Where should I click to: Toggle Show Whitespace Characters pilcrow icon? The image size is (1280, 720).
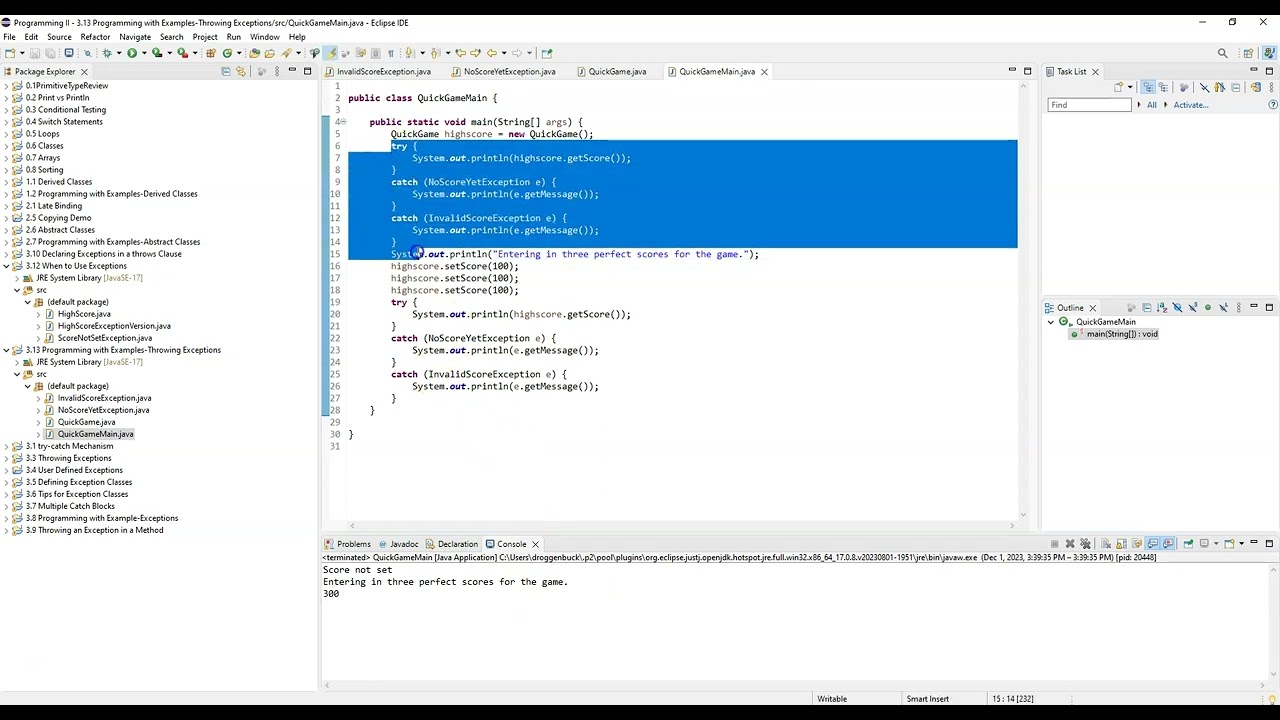click(391, 53)
